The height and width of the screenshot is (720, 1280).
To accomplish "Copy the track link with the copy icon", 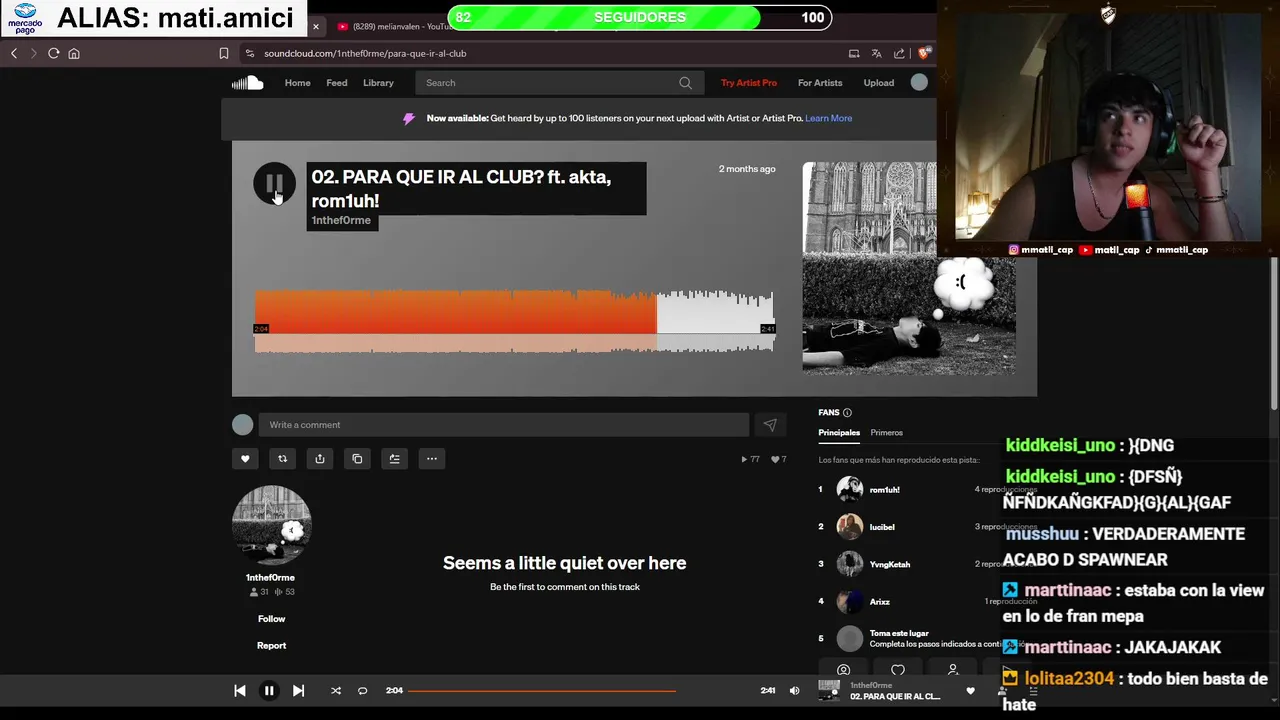I will [x=357, y=459].
